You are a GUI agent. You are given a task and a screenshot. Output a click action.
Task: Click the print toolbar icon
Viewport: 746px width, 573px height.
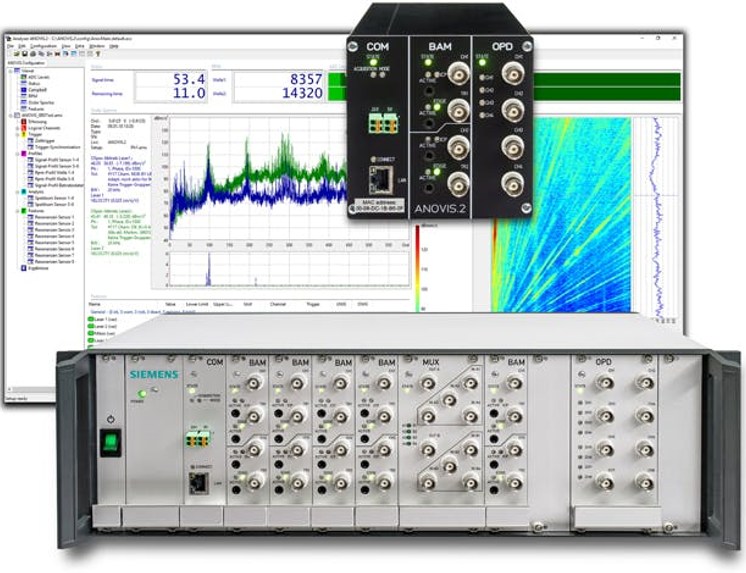click(x=32, y=54)
